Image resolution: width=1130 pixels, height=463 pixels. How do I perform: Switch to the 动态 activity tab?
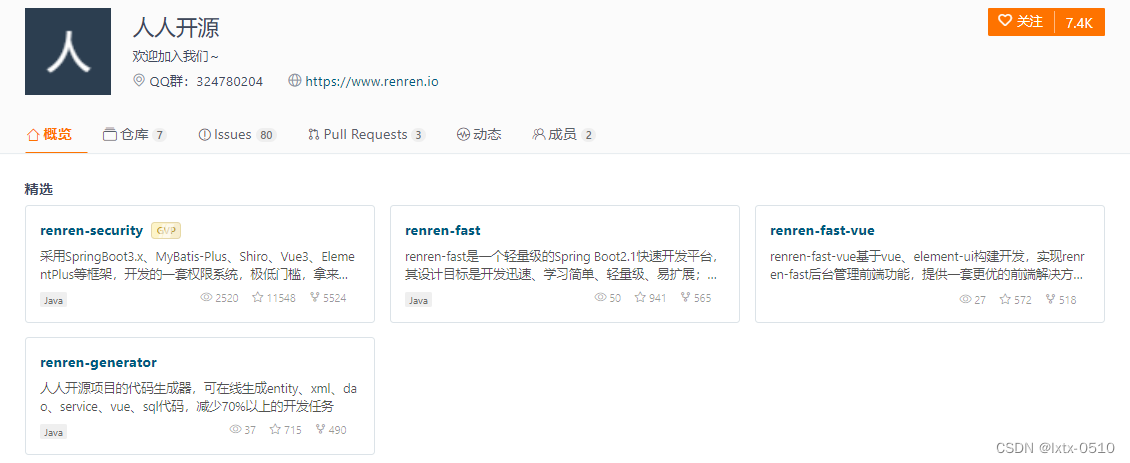479,134
